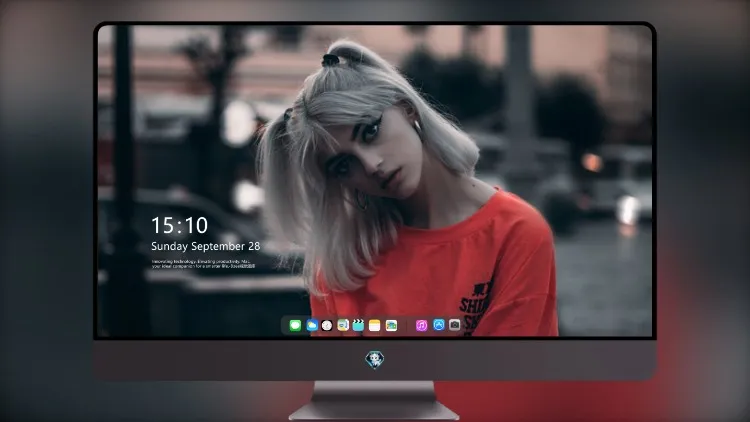
Task: Open the Camera app in the dock
Action: 454,325
